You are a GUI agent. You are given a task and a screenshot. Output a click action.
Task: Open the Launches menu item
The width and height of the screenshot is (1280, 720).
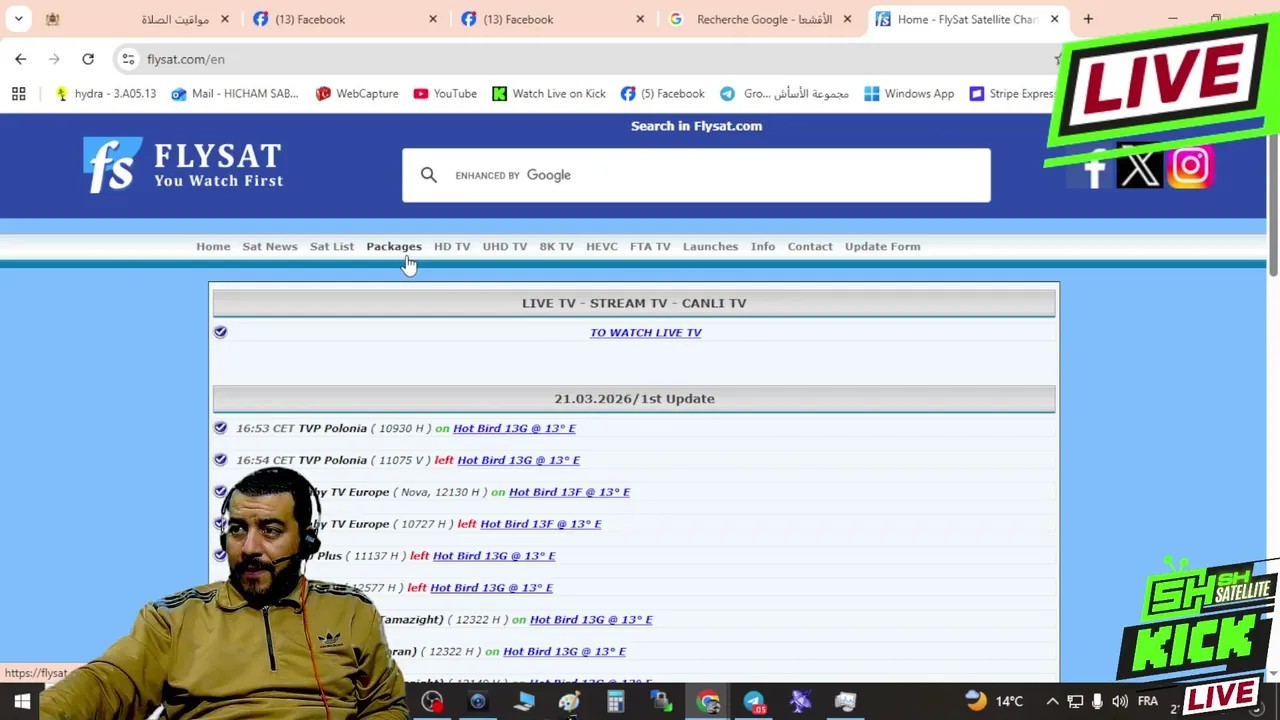coord(710,246)
